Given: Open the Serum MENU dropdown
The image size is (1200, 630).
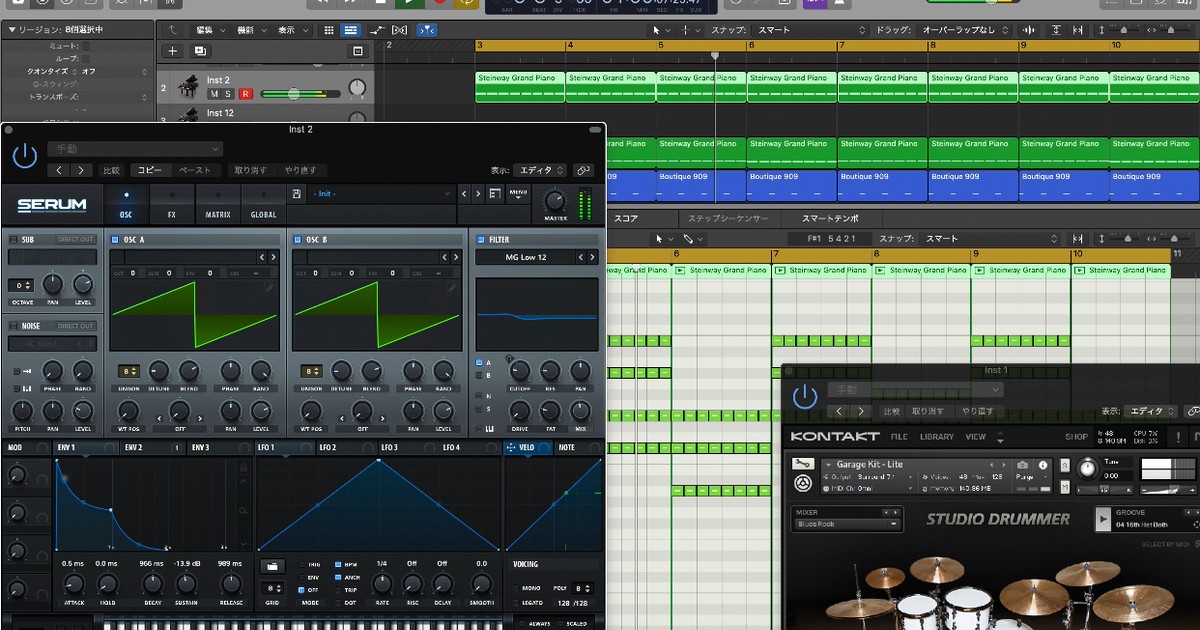Looking at the screenshot, I should [x=518, y=194].
